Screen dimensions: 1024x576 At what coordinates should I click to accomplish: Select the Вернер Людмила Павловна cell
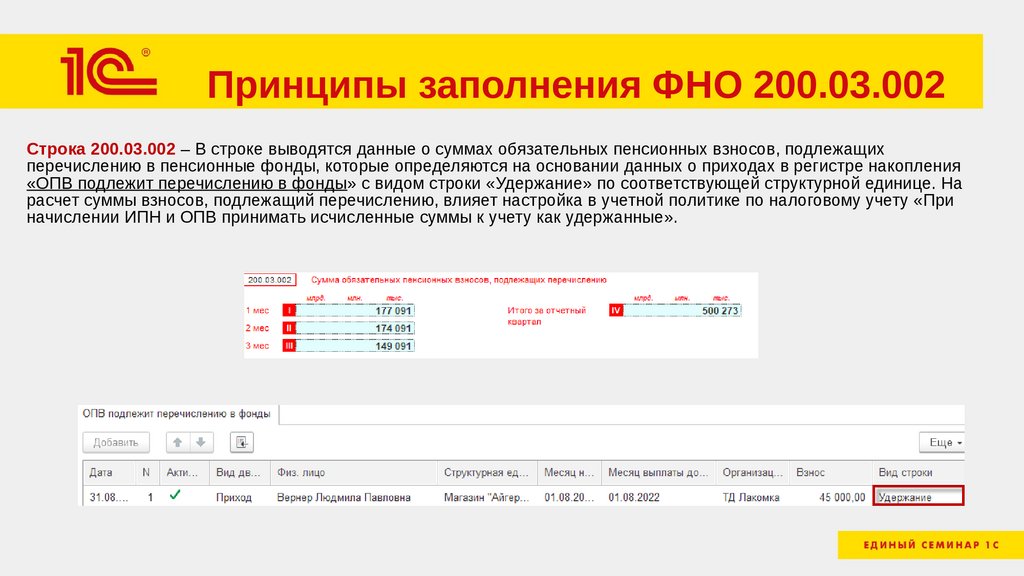[x=343, y=497]
